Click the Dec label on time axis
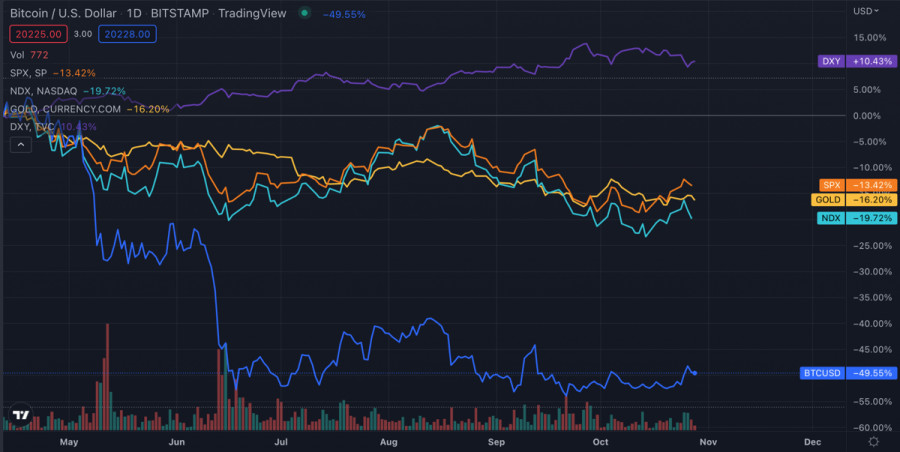Image resolution: width=900 pixels, height=452 pixels. (x=812, y=442)
